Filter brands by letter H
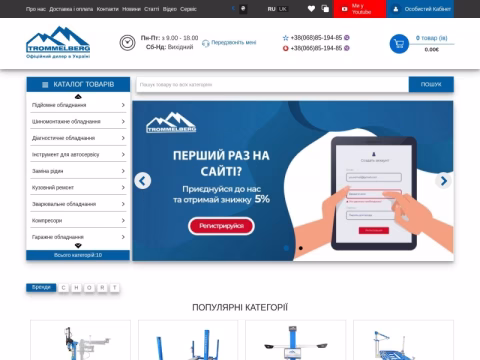480x360 pixels. pos(76,288)
